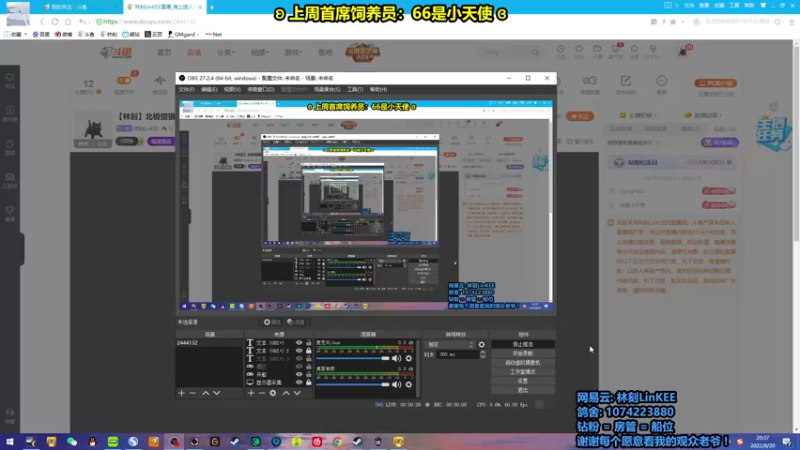Viewport: 800px width, 450px height.
Task: Toggle visibility of 开船 source
Action: pos(299,374)
